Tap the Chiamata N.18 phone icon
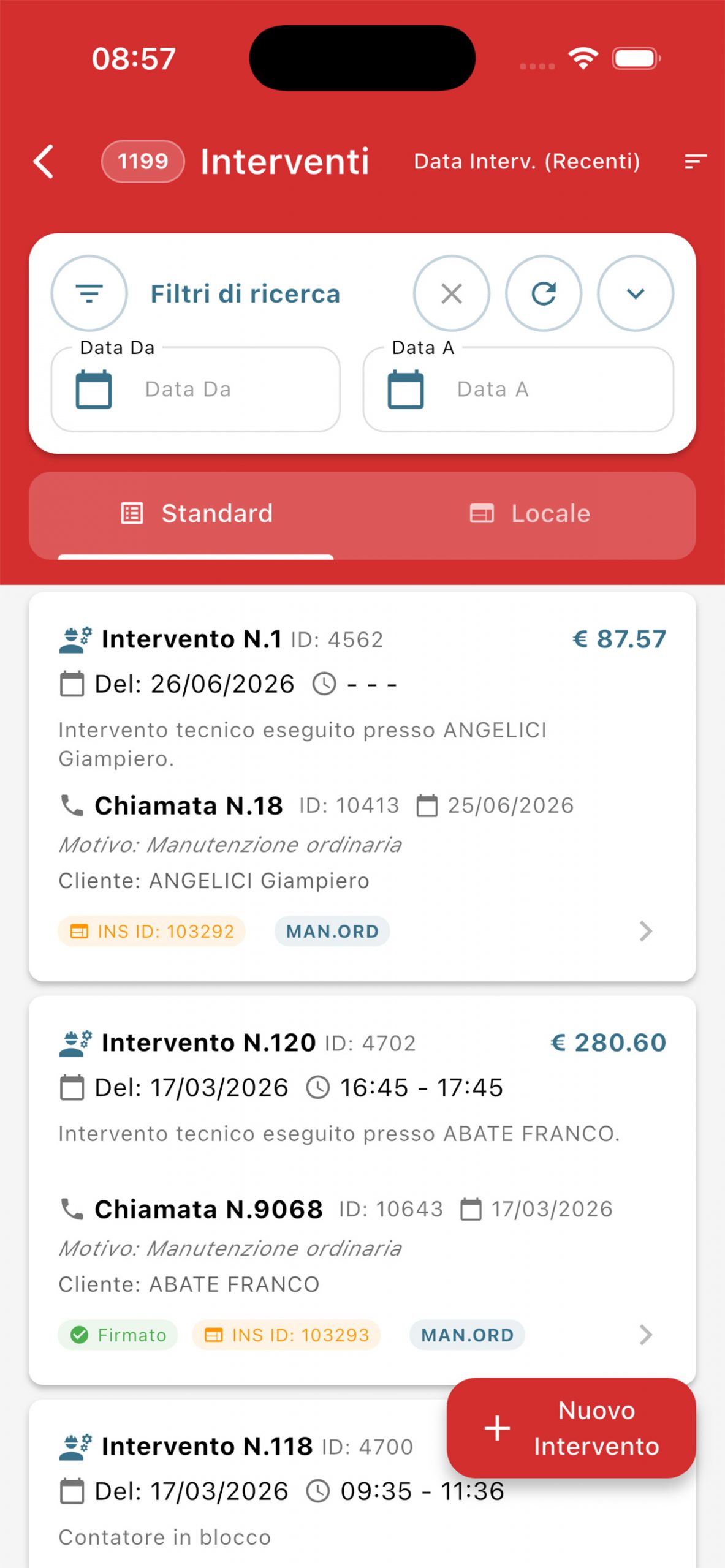 click(x=72, y=805)
